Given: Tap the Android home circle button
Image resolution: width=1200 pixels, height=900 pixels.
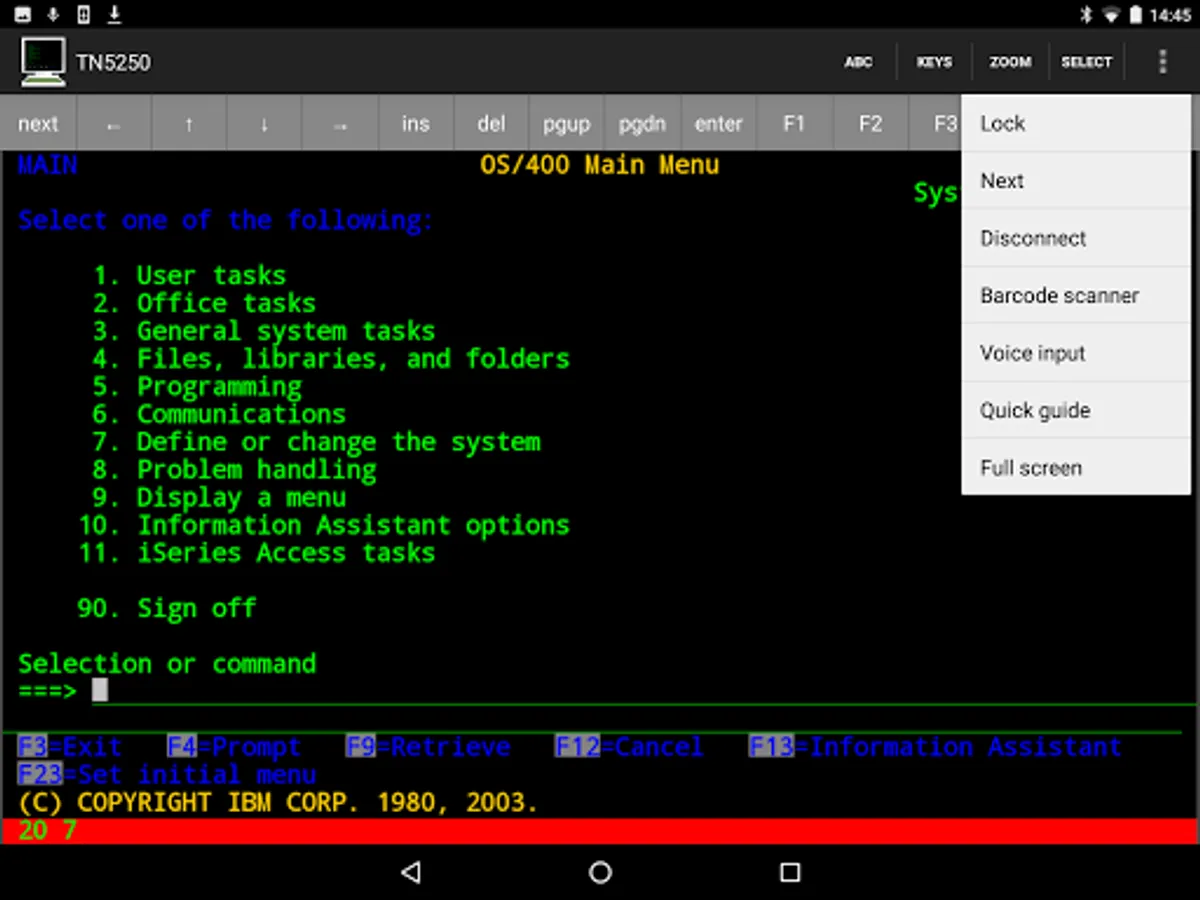Looking at the screenshot, I should (x=600, y=872).
